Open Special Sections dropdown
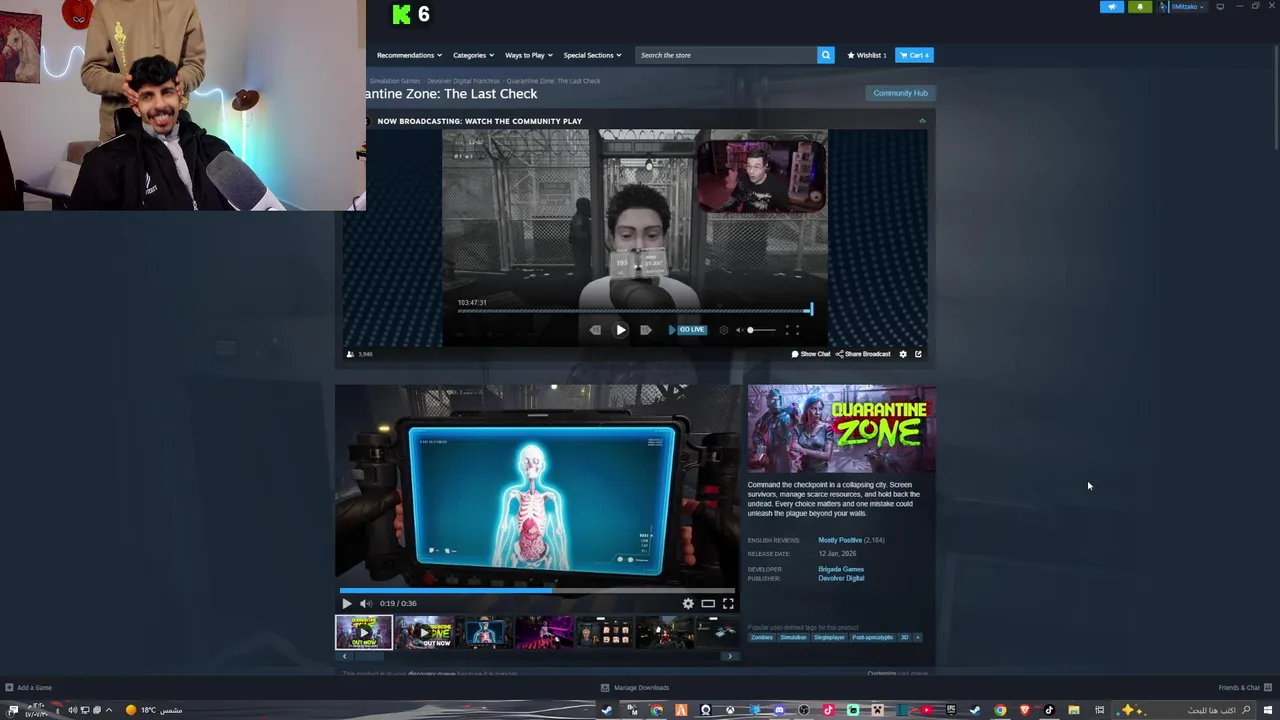Image resolution: width=1280 pixels, height=720 pixels. [592, 55]
